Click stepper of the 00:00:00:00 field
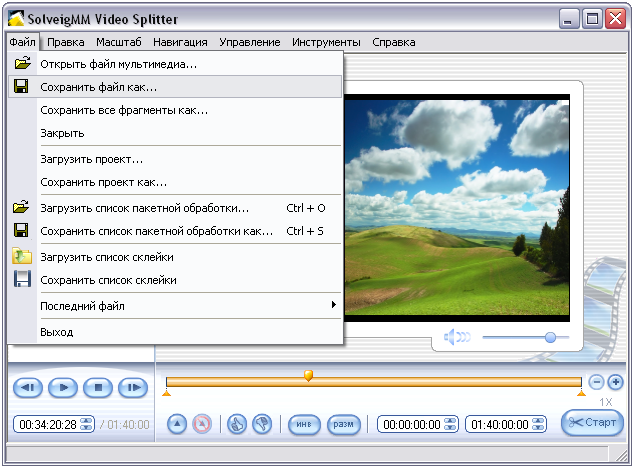Viewport: 634px width, 470px height. pyautogui.click(x=450, y=424)
